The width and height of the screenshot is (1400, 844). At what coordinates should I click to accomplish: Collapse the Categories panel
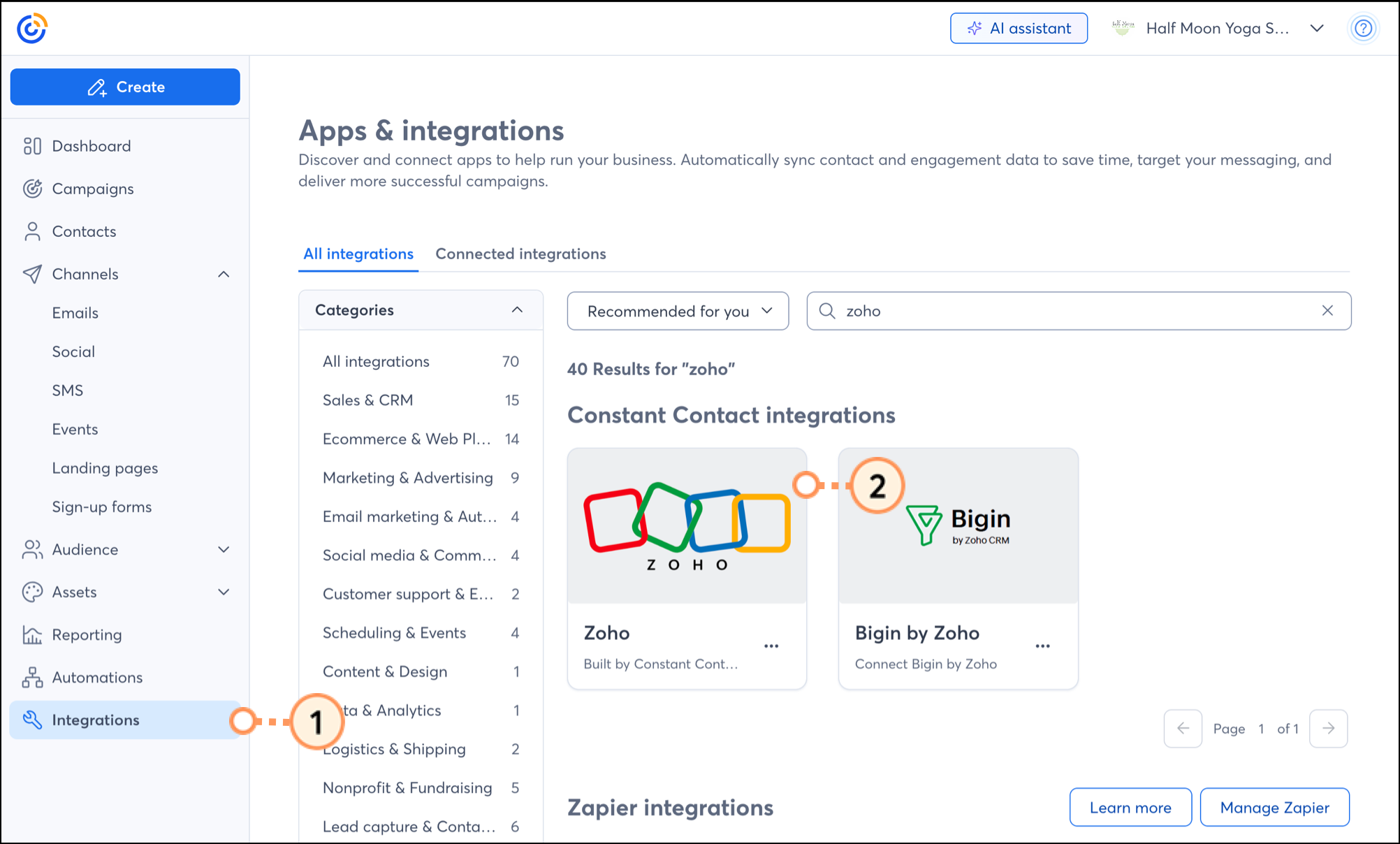tap(517, 310)
